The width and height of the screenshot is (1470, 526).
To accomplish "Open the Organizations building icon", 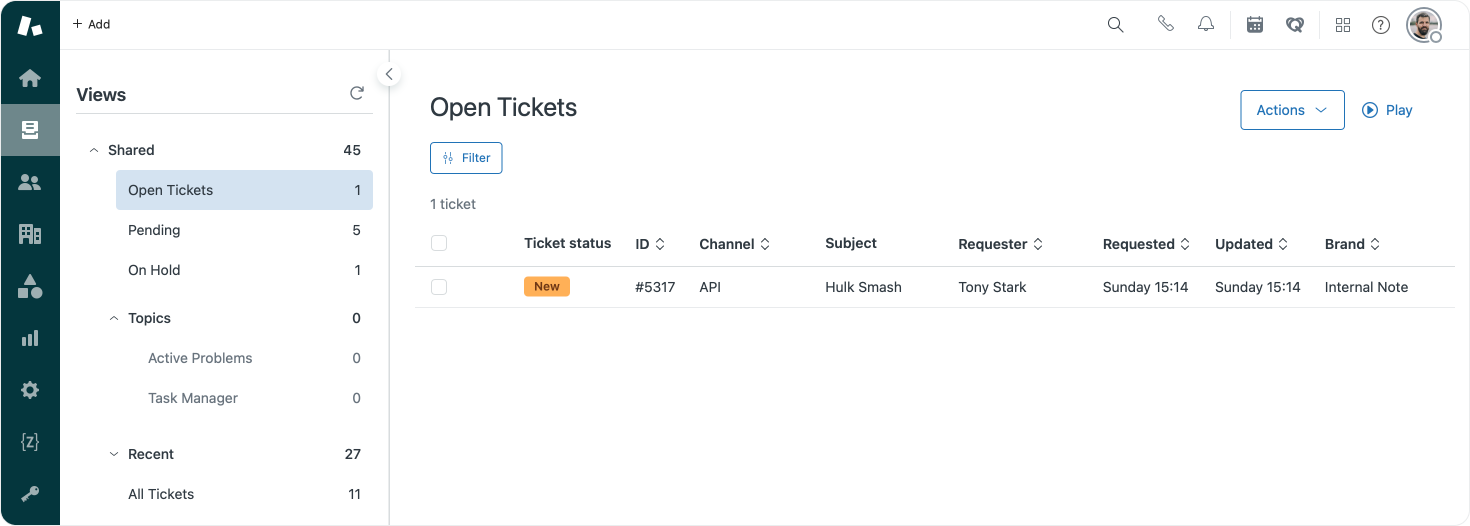I will (30, 234).
